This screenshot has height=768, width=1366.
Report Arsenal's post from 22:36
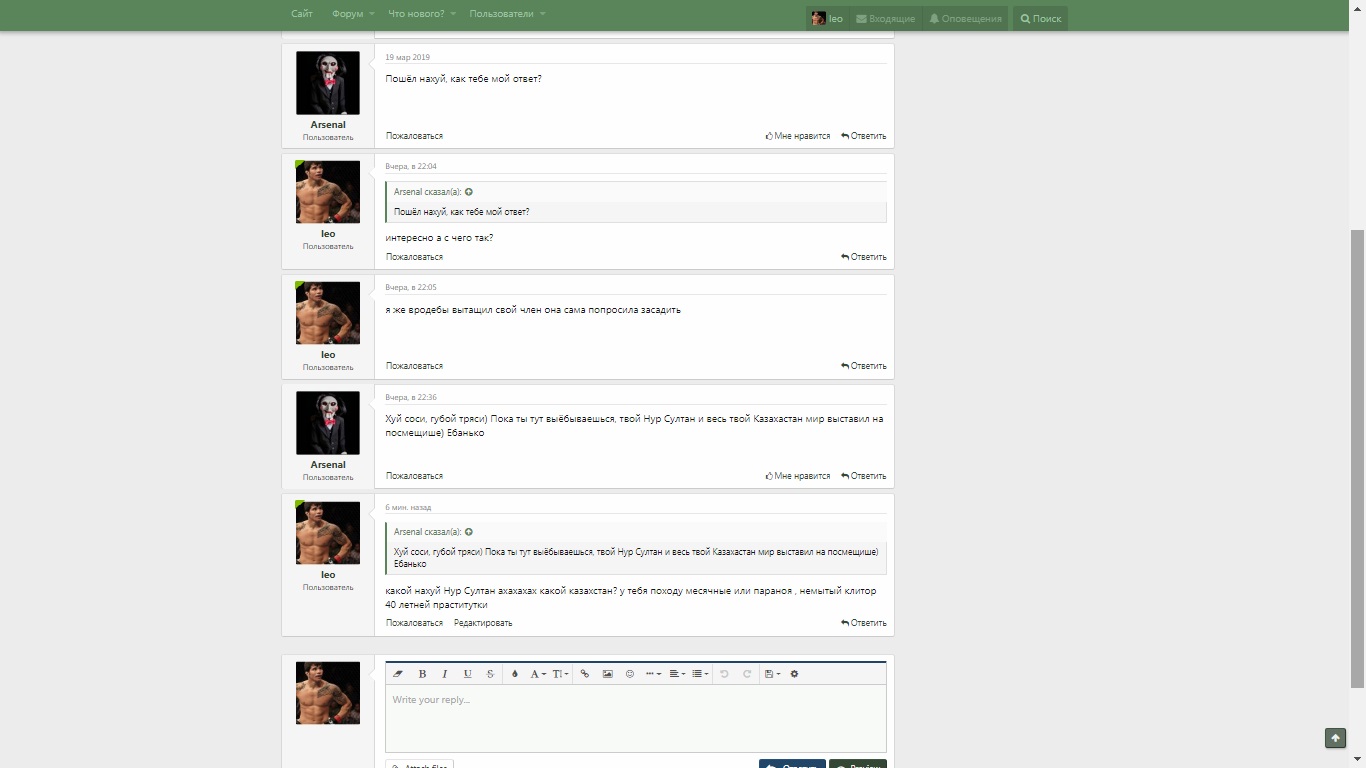tap(414, 476)
